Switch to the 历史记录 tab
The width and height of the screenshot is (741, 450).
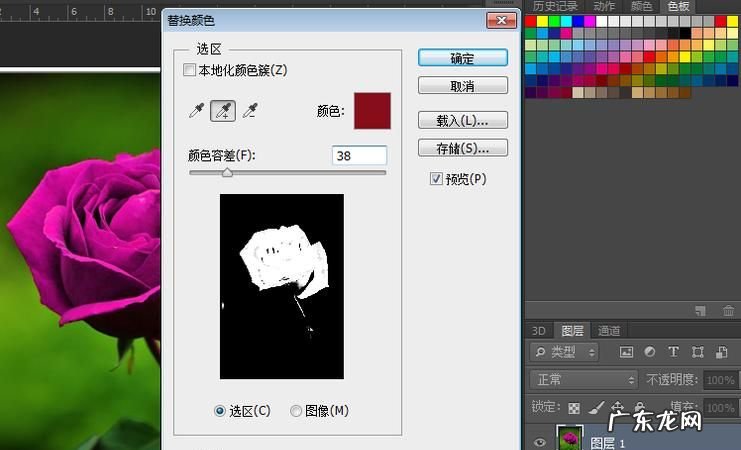point(554,6)
